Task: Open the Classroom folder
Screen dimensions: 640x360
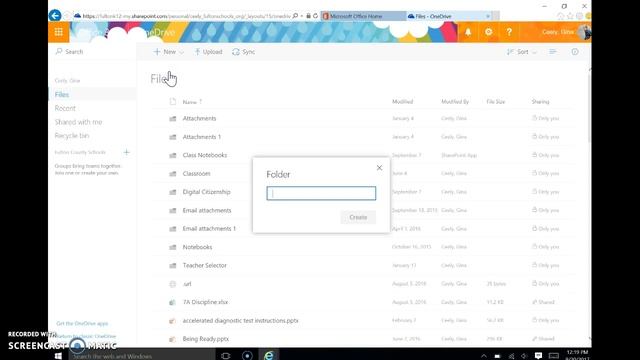Action: (197, 173)
